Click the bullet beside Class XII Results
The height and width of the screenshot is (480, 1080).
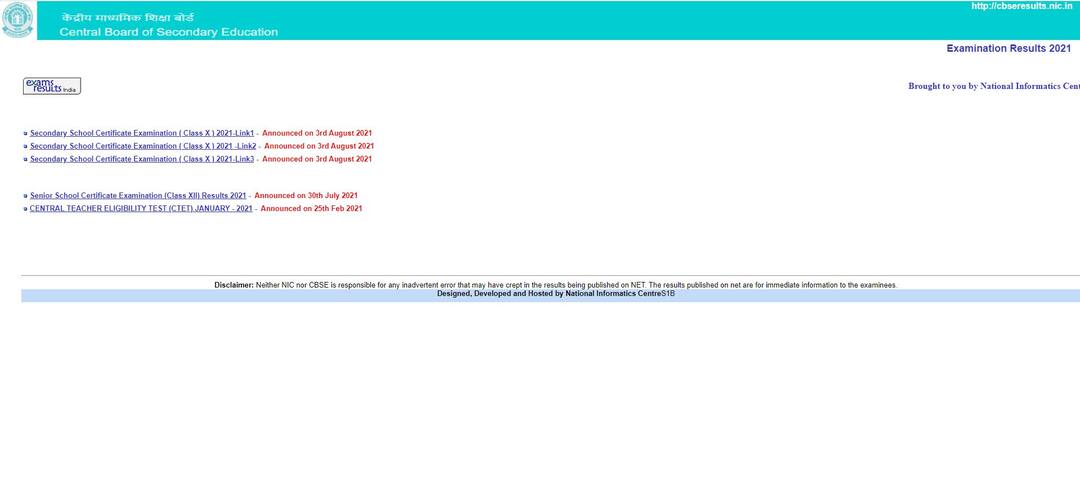pos(25,196)
